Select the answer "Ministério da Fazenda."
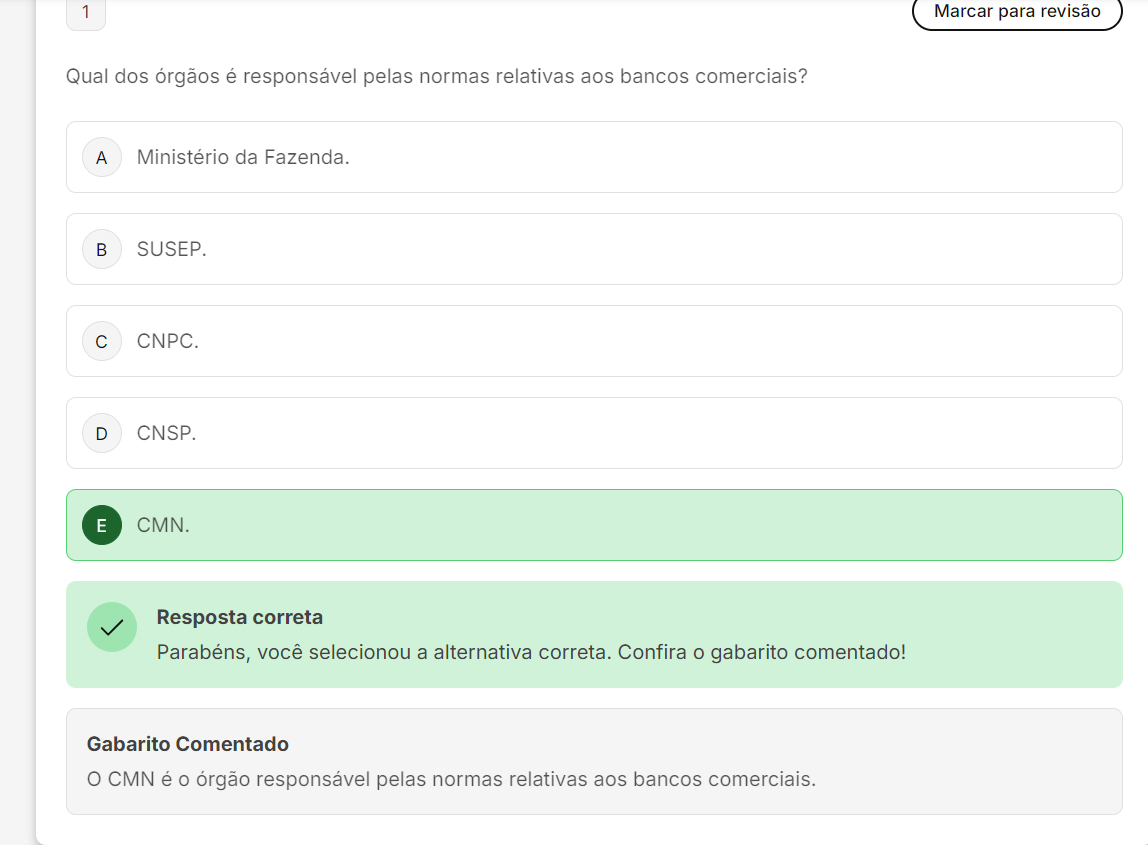The width and height of the screenshot is (1148, 845). click(x=243, y=158)
